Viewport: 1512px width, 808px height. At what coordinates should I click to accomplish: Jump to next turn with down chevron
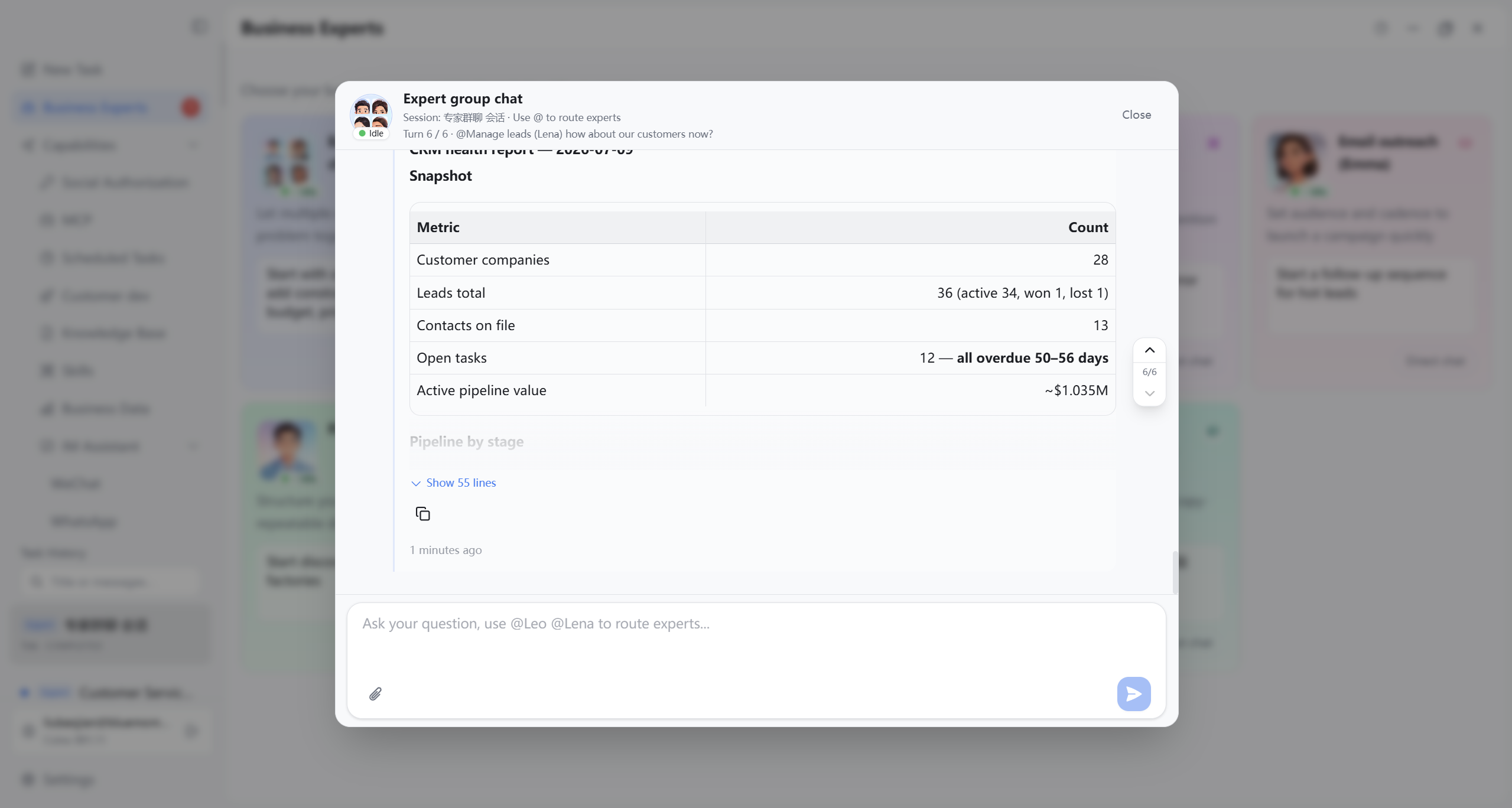[1149, 393]
